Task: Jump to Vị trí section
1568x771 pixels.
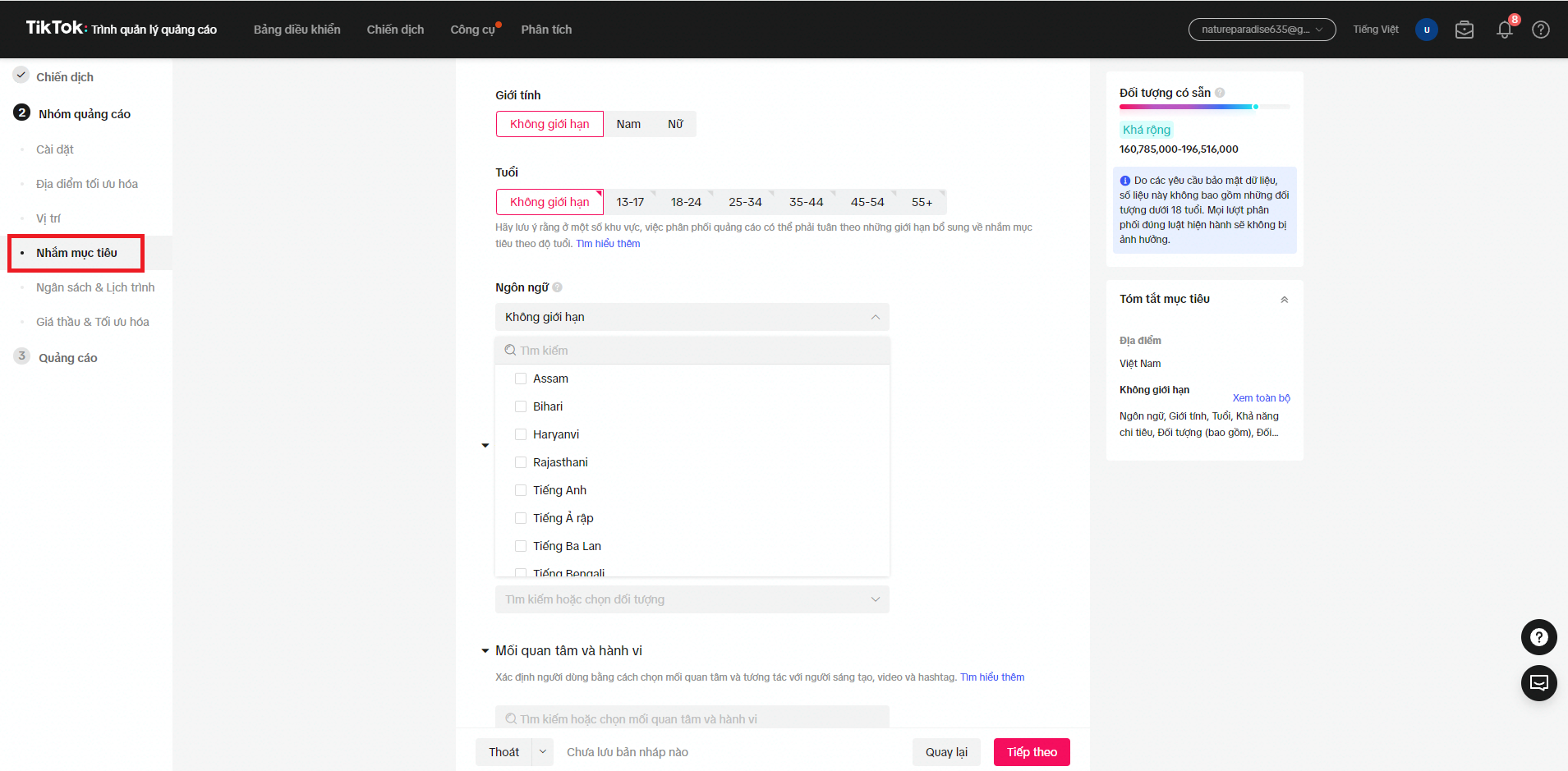Action: tap(48, 218)
